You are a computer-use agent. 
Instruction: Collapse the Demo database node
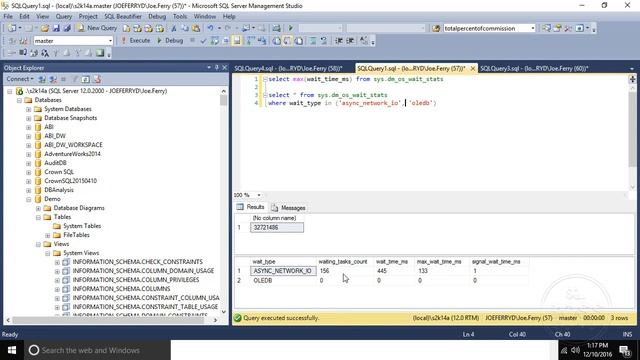click(x=29, y=199)
